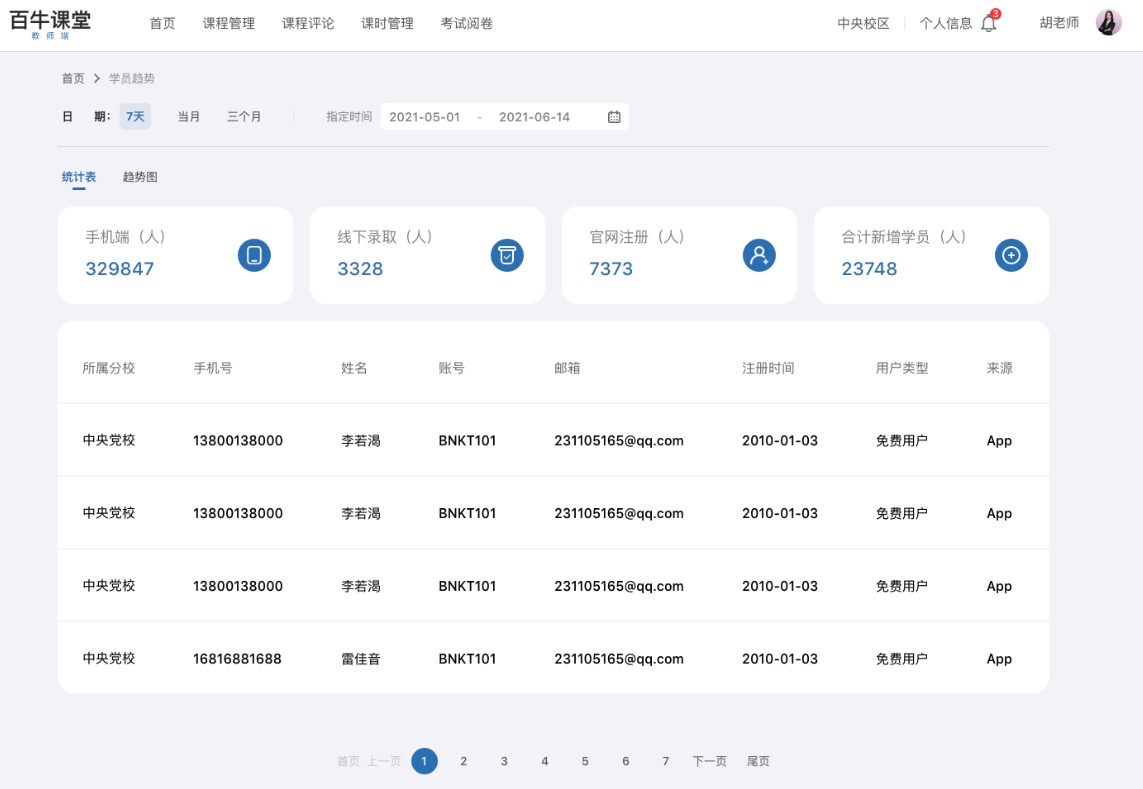Click the 来源 column header
Image resolution: width=1143 pixels, height=789 pixels.
pyautogui.click(x=999, y=368)
